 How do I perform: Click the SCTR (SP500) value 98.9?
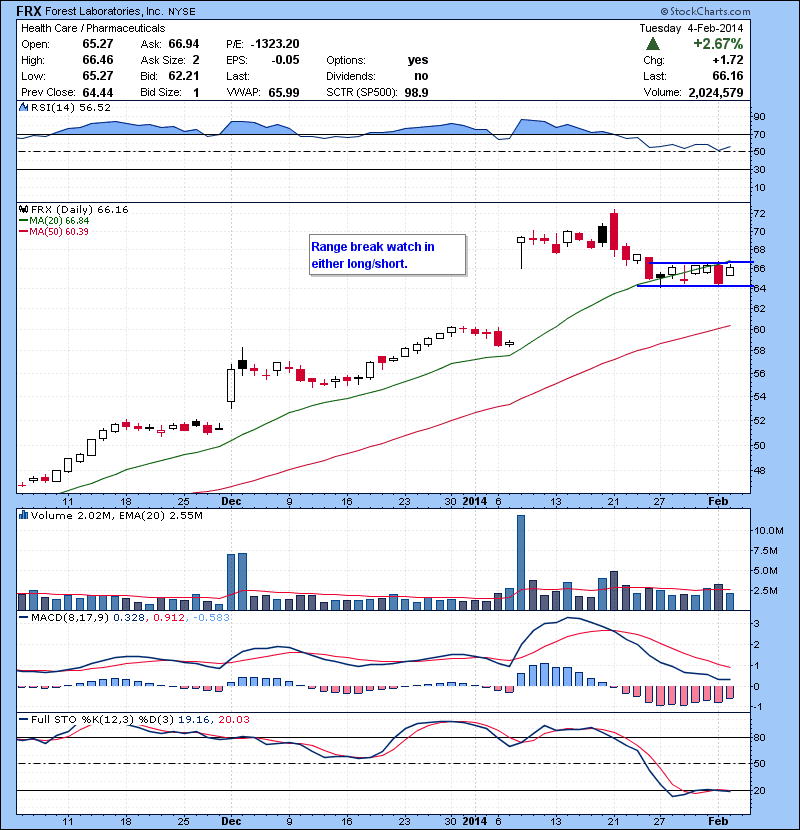416,93
